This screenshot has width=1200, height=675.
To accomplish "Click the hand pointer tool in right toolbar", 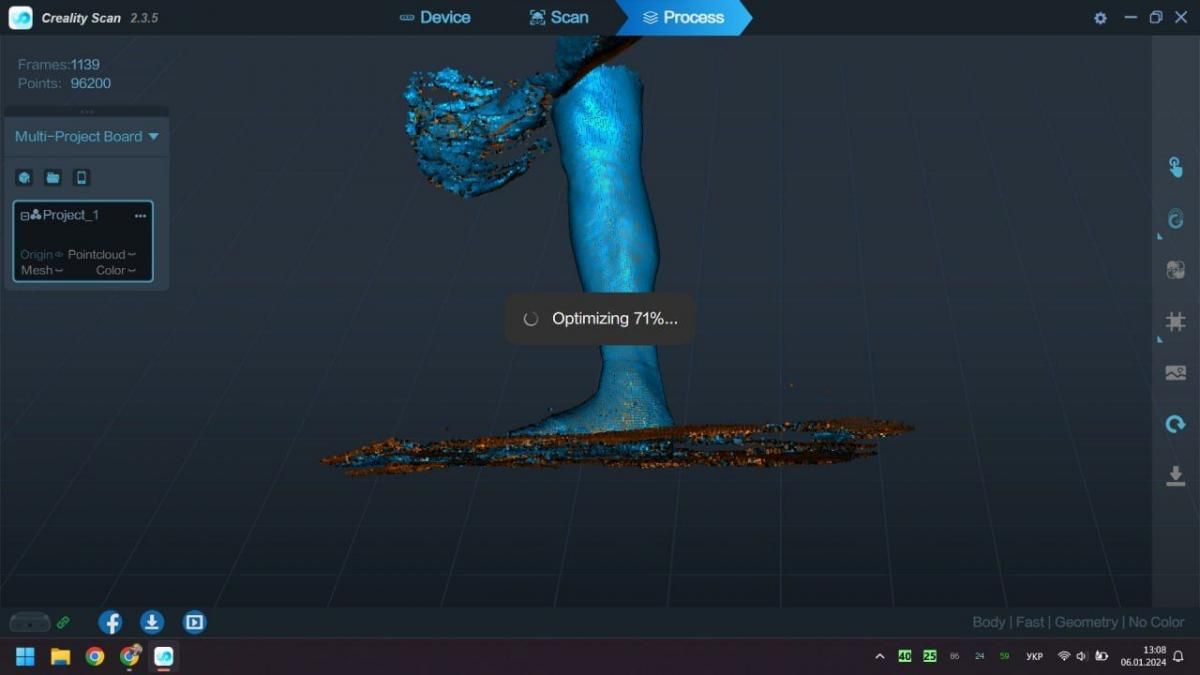I will [1176, 167].
